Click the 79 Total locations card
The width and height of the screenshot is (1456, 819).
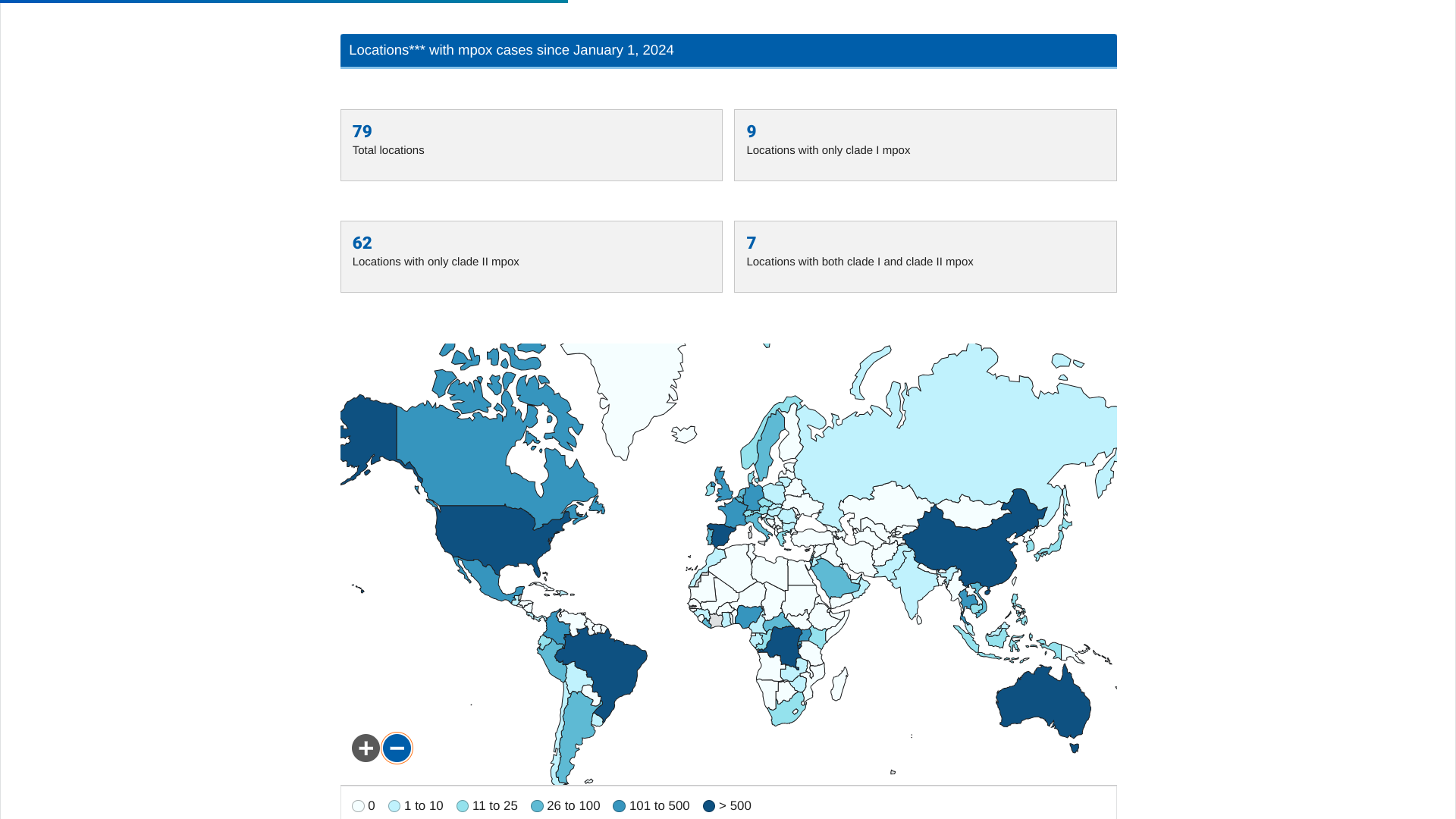pos(531,145)
